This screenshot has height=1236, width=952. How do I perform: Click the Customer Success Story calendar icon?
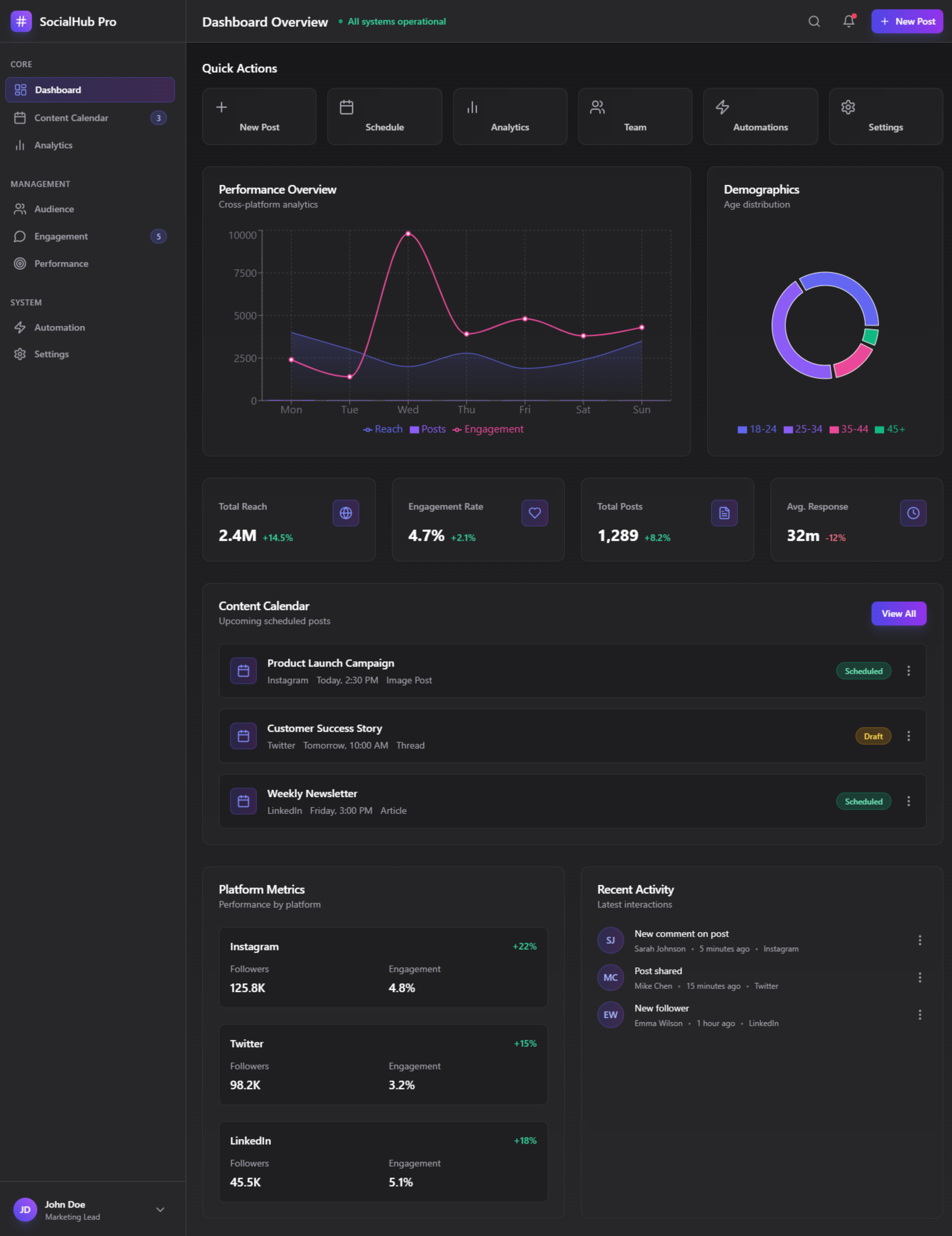243,736
